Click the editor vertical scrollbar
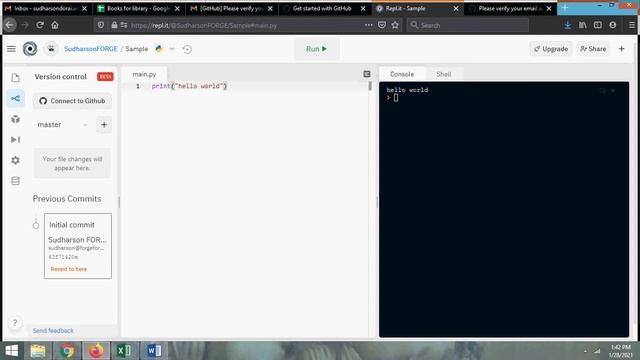Viewport: 640px width, 360px height. click(x=370, y=87)
